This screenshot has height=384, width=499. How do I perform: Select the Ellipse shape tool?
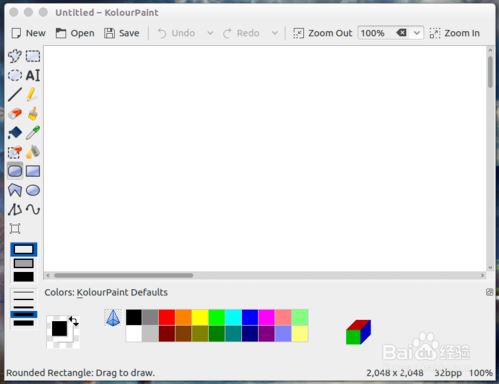[x=33, y=190]
